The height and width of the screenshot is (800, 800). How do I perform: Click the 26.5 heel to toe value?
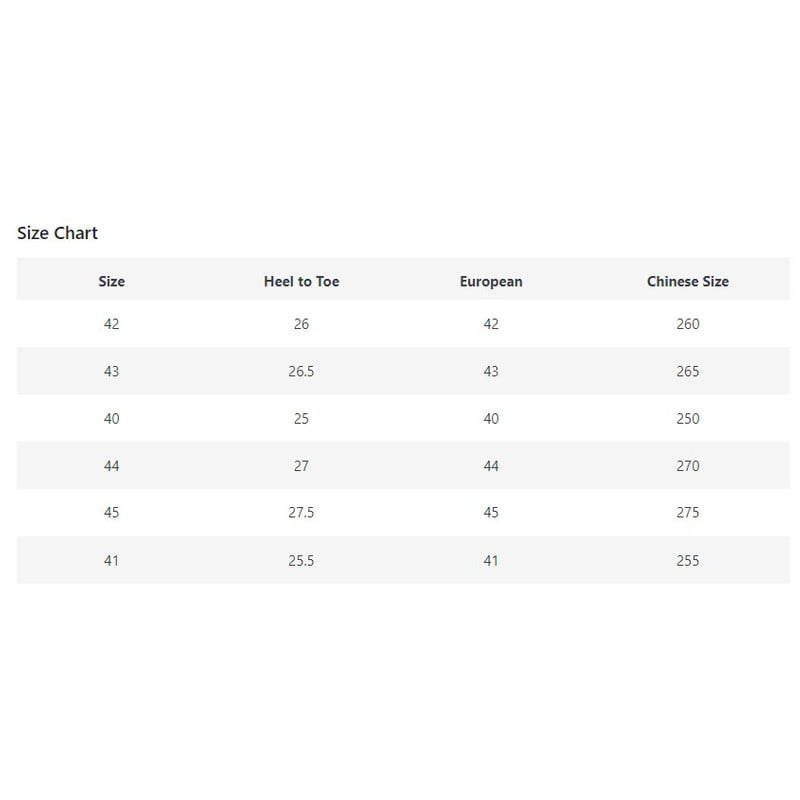tap(301, 371)
